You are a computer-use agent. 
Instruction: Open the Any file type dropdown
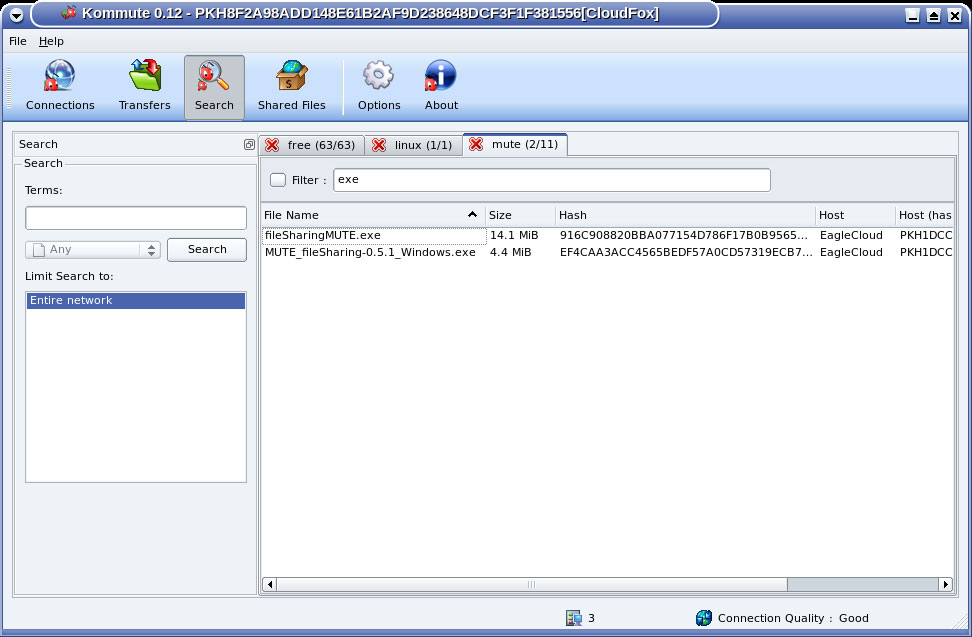93,250
